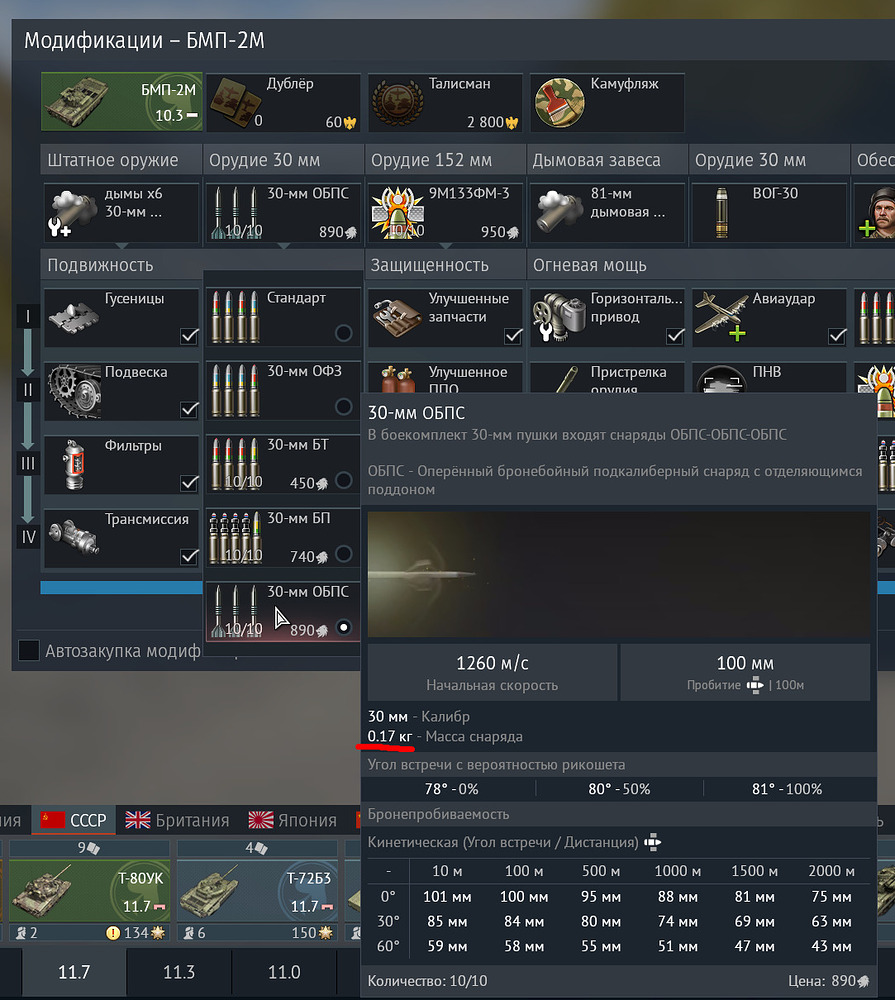Expand the дымы x6 standard weapon slot
The width and height of the screenshot is (895, 1000).
click(121, 212)
